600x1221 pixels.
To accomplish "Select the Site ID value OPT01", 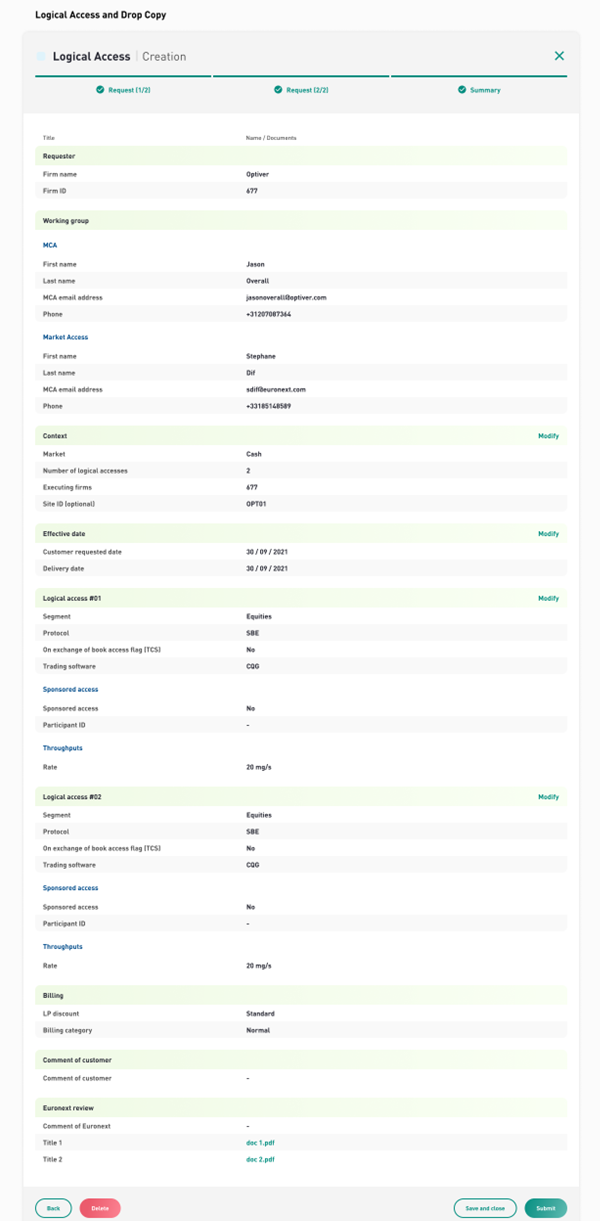I will point(256,503).
